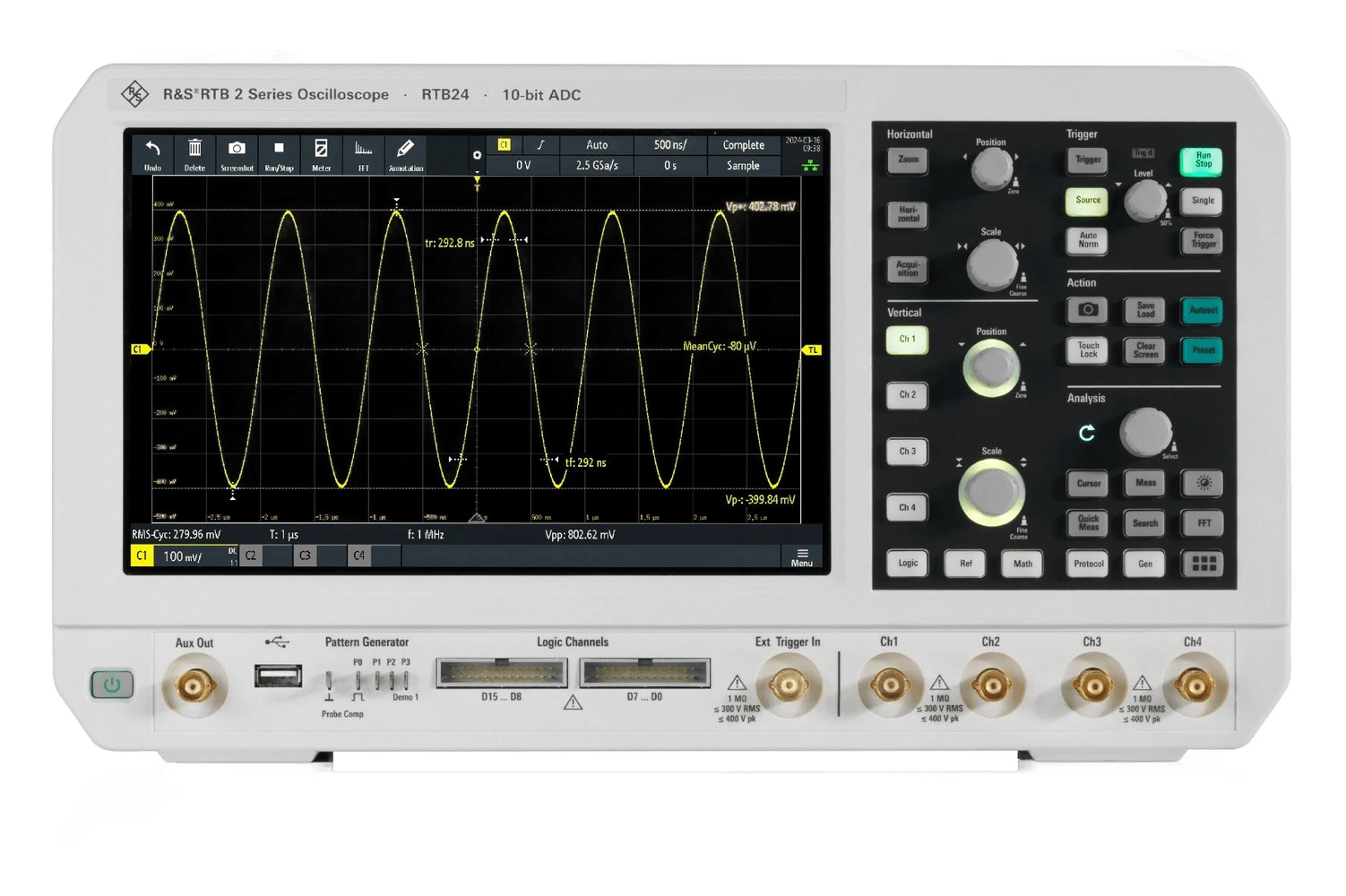1346x896 pixels.
Task: Open the gear settings icon beside the toolbar
Action: [x=477, y=155]
